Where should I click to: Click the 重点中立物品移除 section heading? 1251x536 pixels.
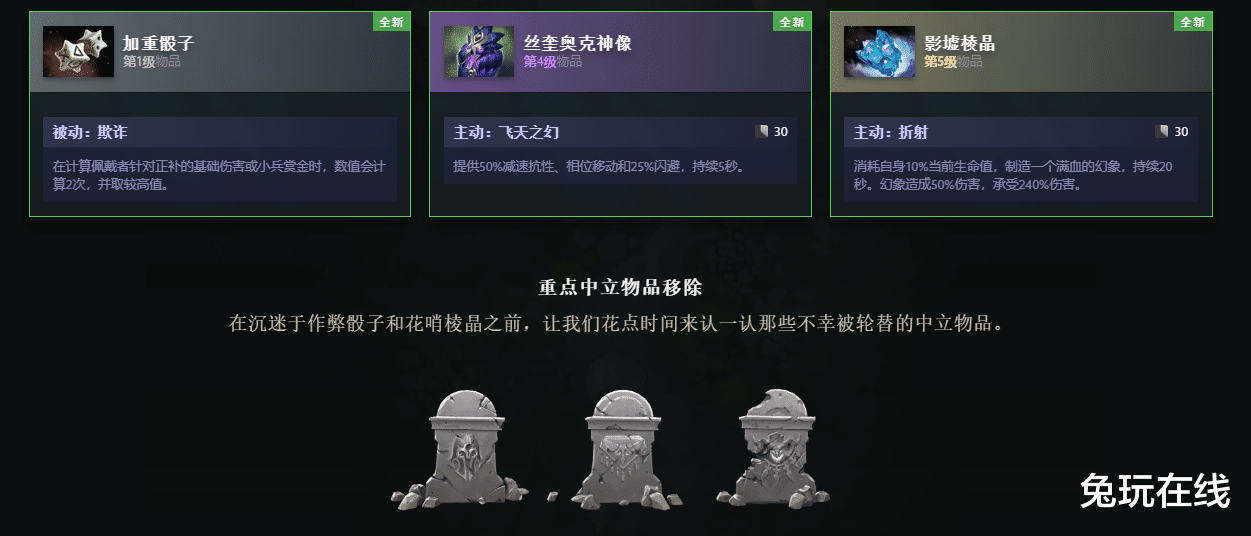click(621, 288)
